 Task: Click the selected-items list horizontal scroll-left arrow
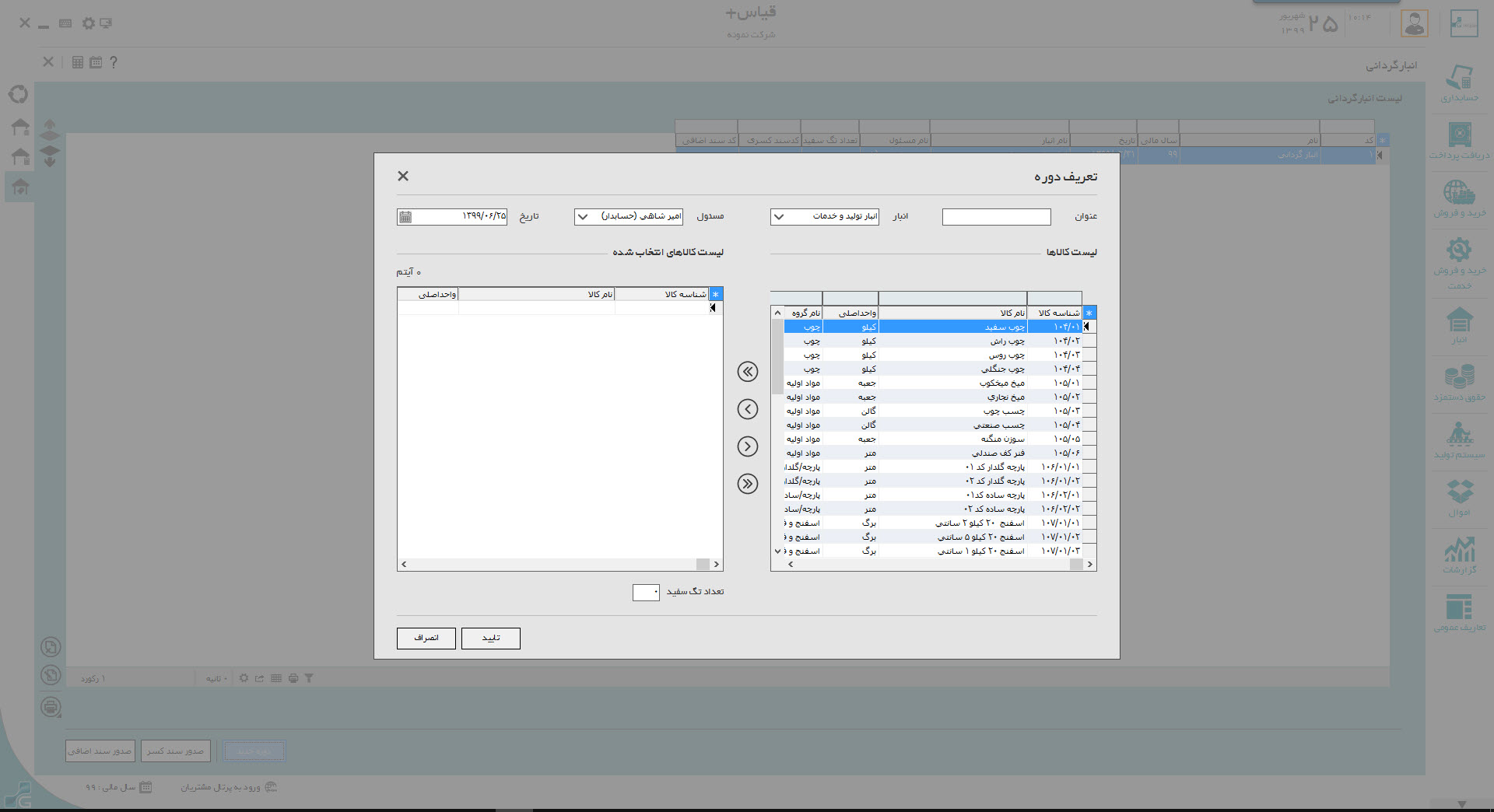404,565
